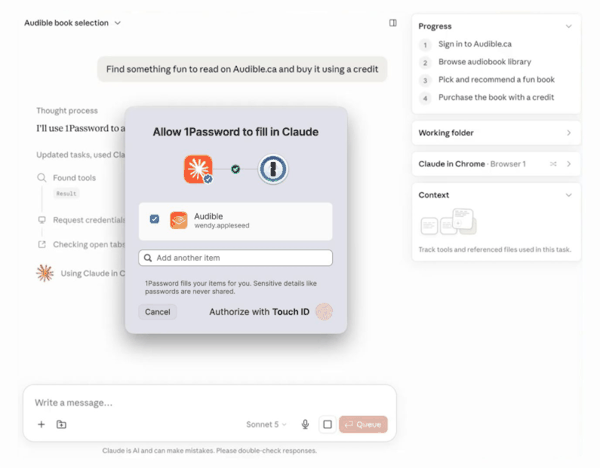
Task: Select the Purchase the book with a credit step
Action: [496, 97]
